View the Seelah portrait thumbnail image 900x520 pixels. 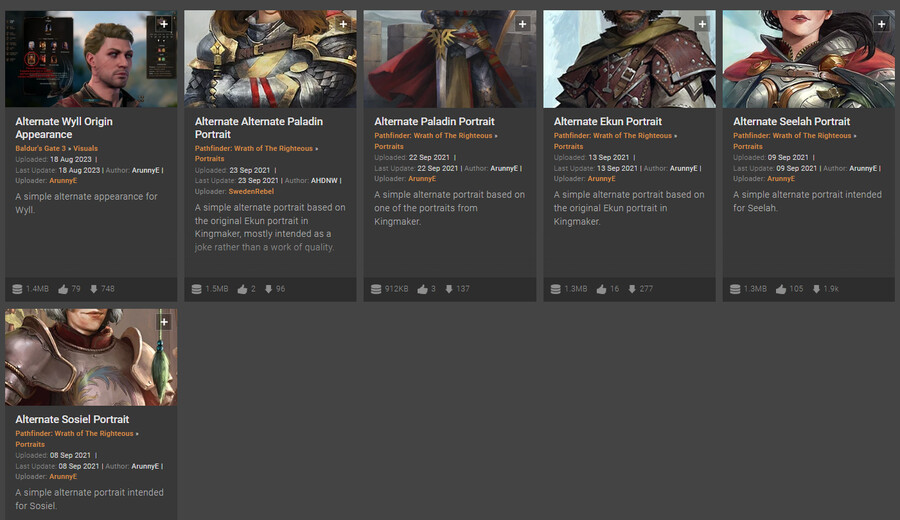[808, 59]
